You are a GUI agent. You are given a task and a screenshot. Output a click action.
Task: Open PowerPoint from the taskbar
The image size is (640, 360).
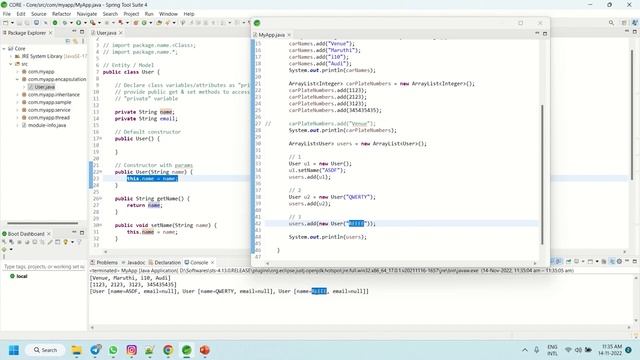point(204,350)
